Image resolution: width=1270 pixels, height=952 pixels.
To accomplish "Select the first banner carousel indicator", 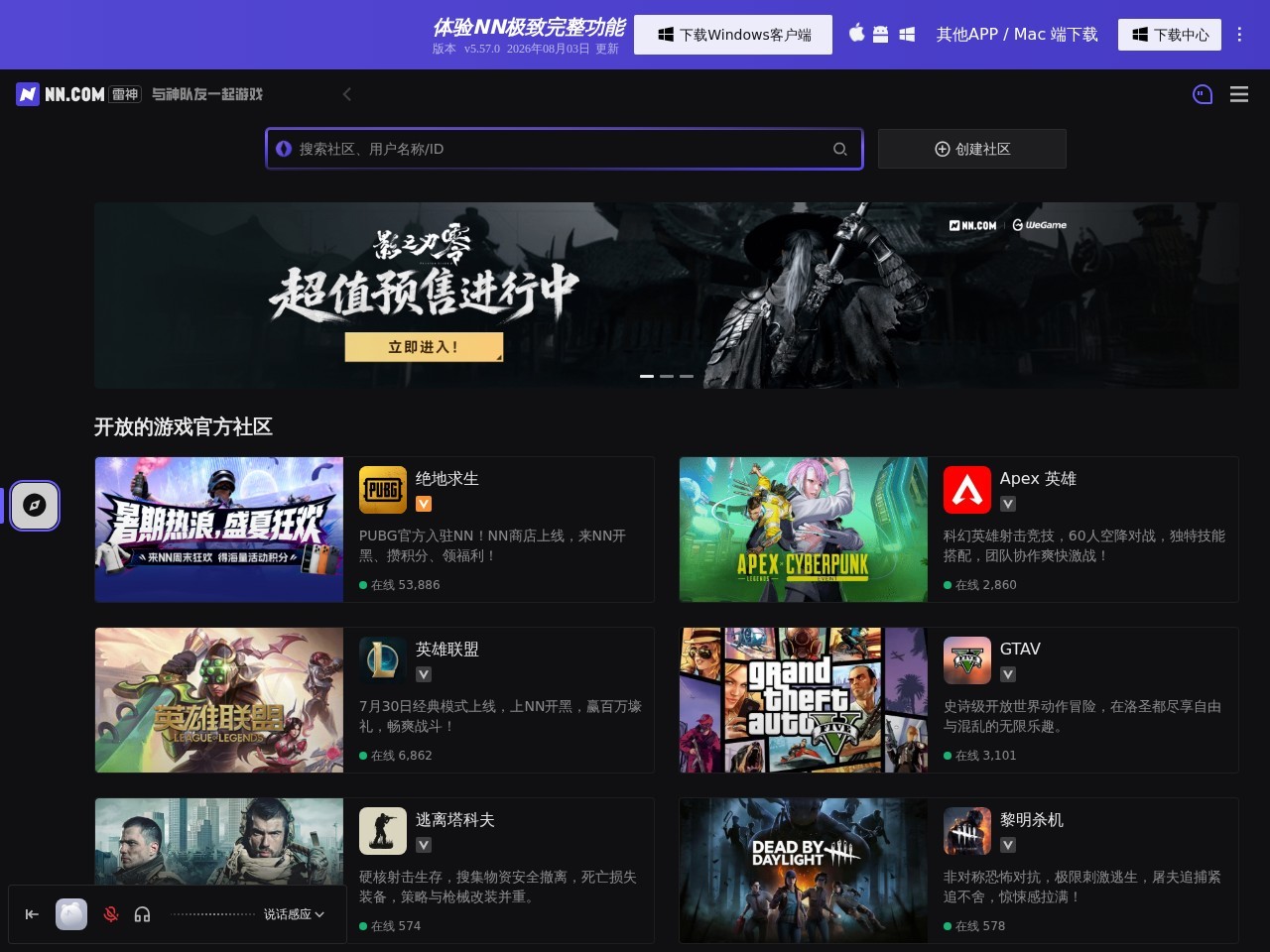I will click(647, 376).
